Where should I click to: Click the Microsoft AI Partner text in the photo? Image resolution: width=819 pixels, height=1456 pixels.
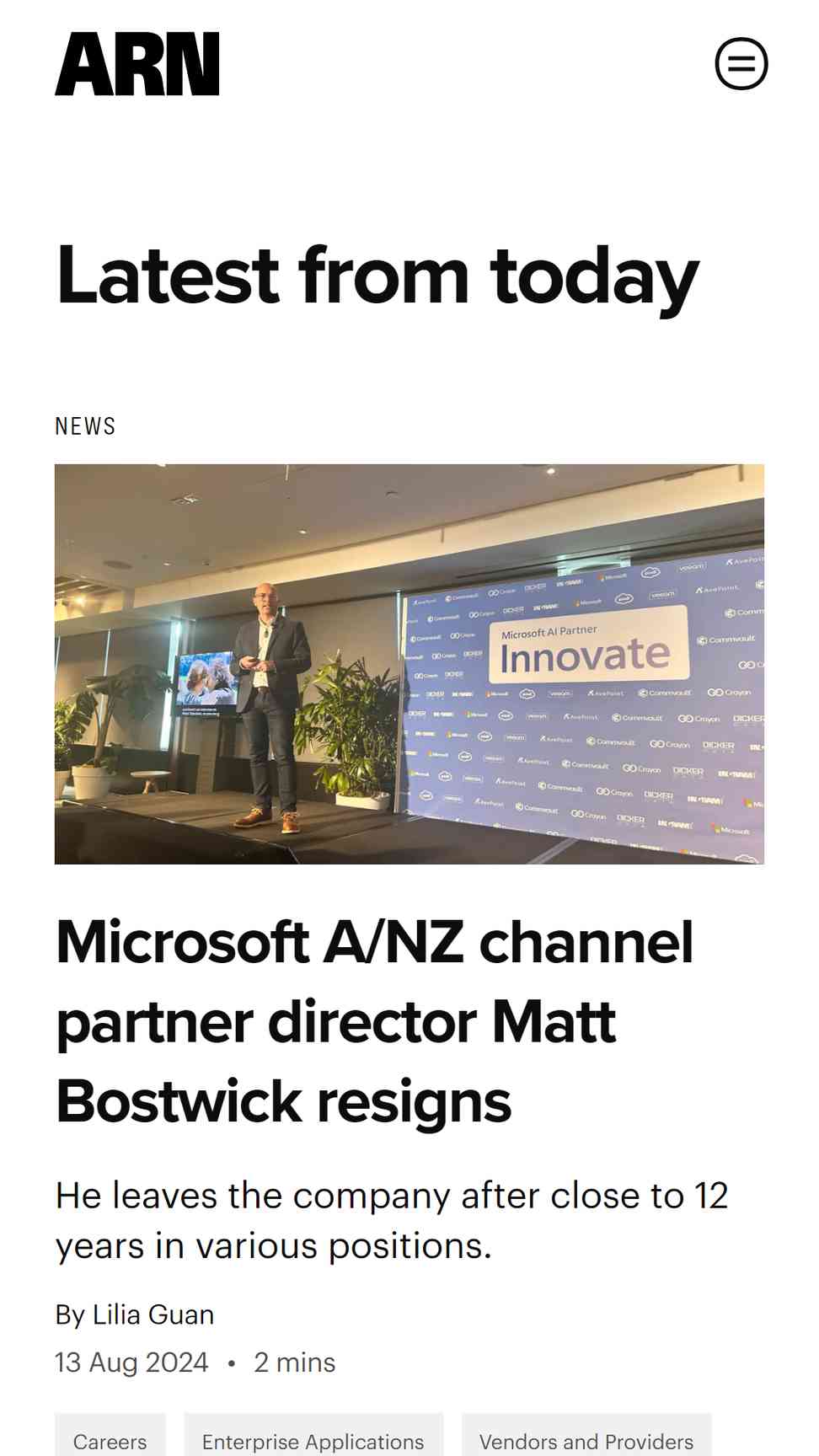click(x=549, y=632)
